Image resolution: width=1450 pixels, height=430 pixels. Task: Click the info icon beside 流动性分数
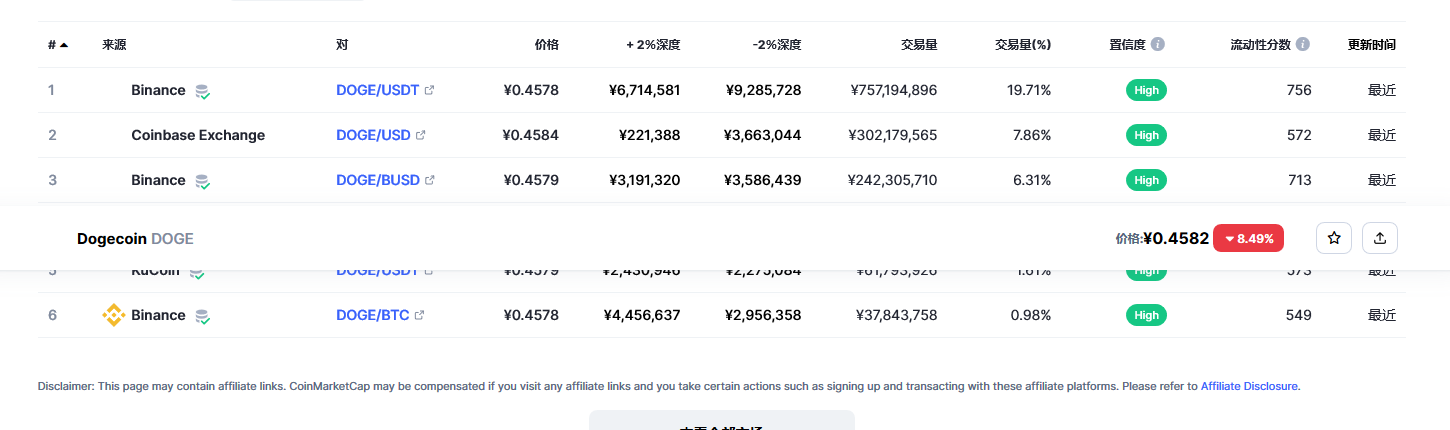[1303, 45]
